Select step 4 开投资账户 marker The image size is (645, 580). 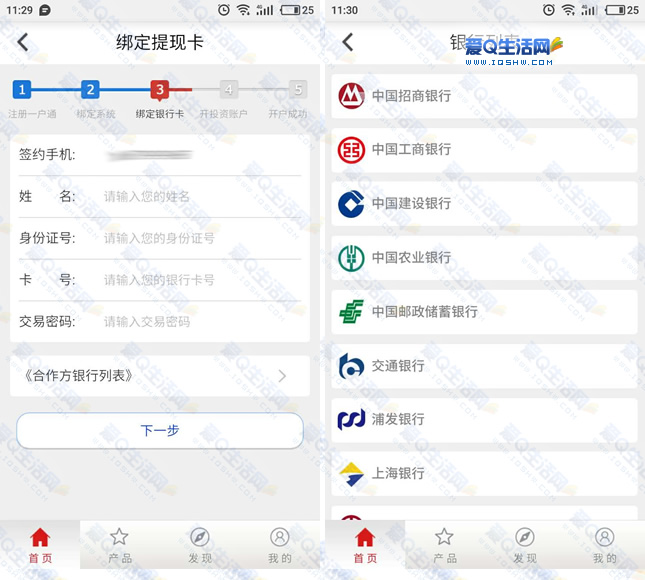(229, 89)
